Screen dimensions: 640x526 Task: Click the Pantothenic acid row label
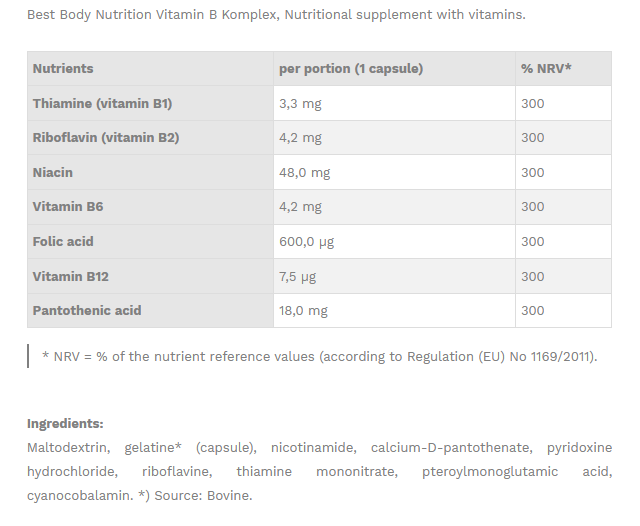click(87, 310)
